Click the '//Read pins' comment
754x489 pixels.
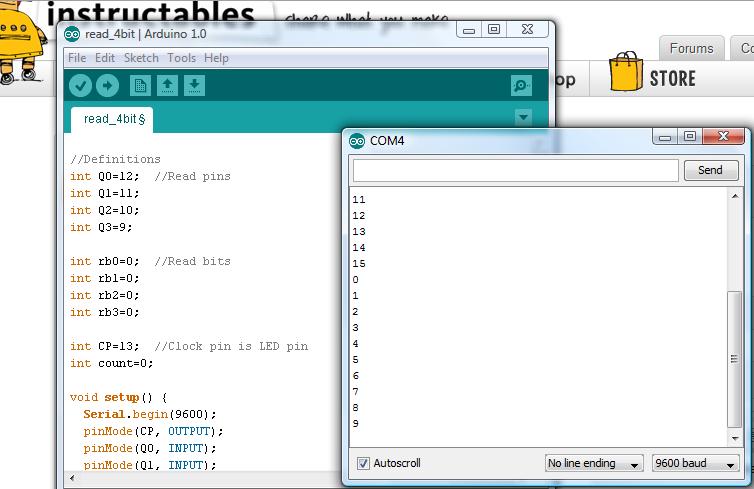point(192,176)
